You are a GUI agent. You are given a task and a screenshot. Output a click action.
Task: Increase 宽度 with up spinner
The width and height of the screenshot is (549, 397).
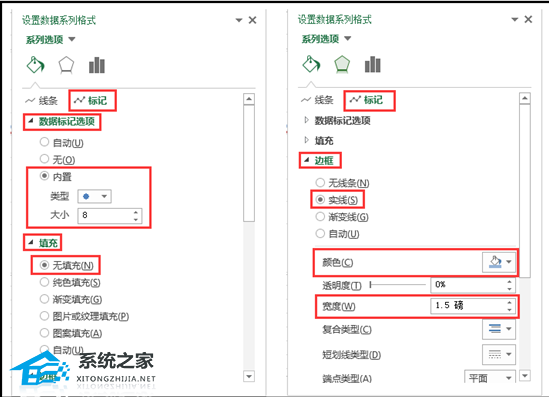pyautogui.click(x=509, y=302)
